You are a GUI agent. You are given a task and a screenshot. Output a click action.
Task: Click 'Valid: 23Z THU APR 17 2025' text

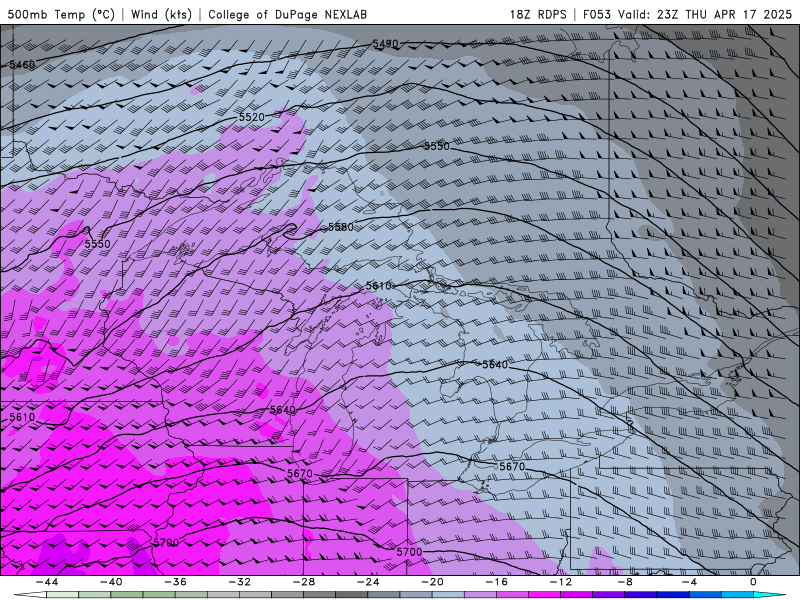point(705,14)
